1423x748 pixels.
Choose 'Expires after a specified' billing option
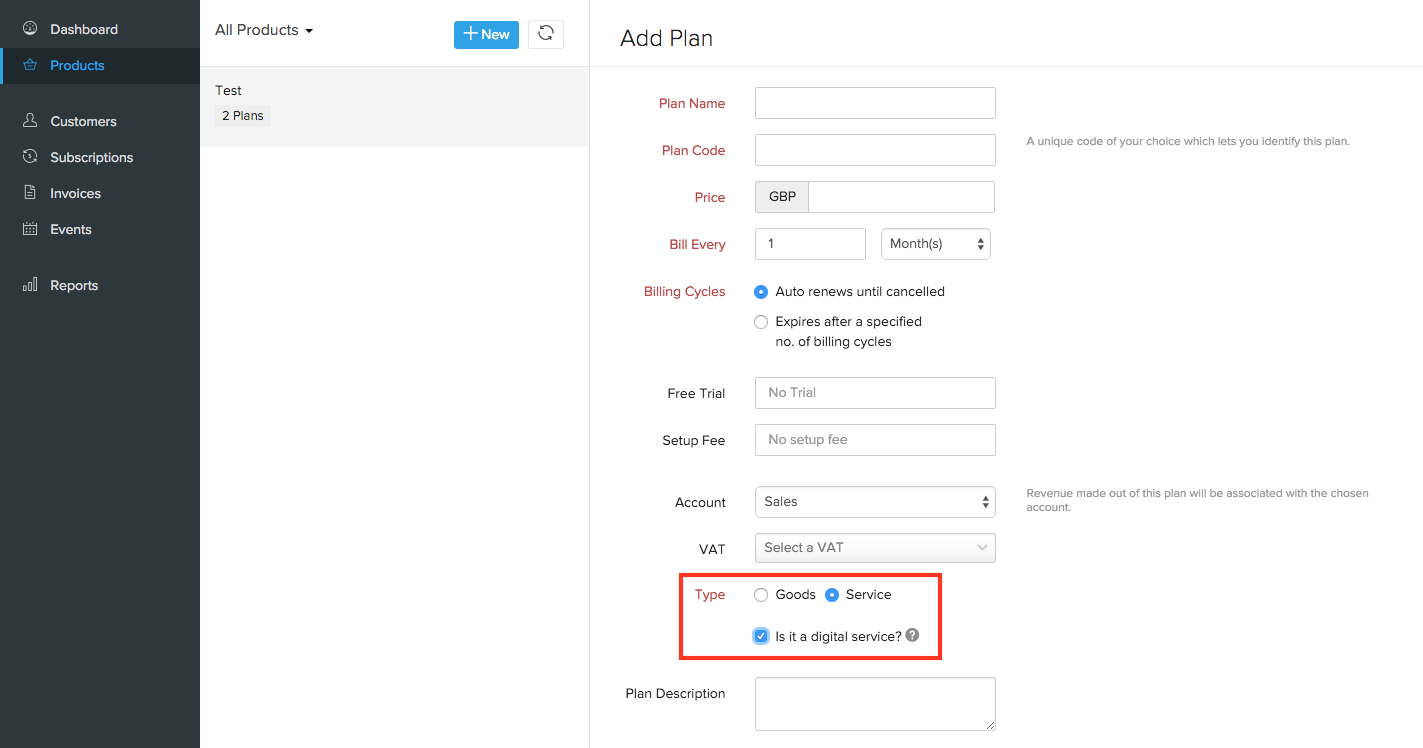[x=761, y=322]
